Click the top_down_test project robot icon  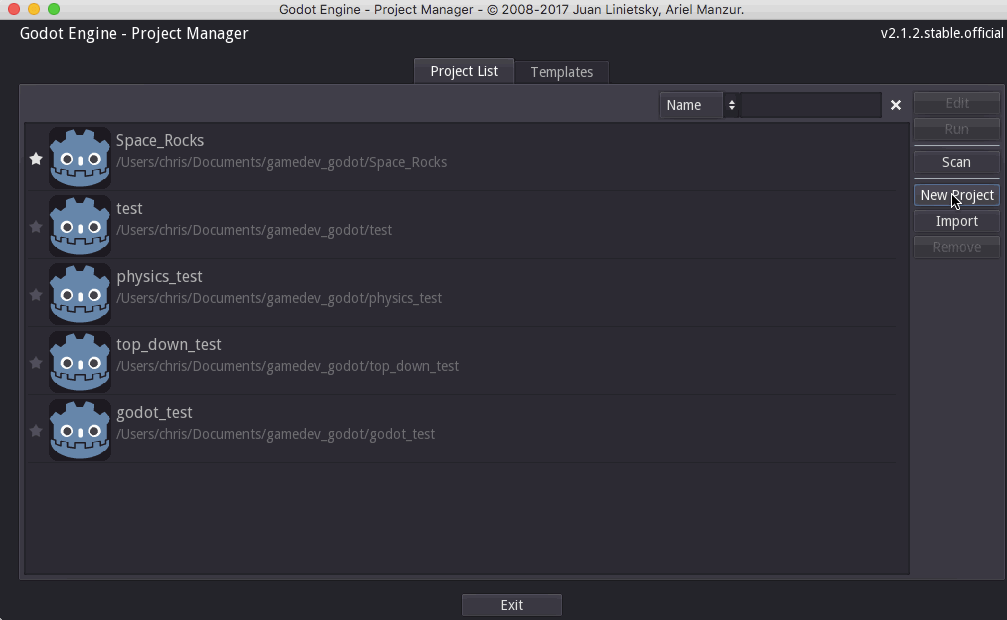tap(80, 362)
